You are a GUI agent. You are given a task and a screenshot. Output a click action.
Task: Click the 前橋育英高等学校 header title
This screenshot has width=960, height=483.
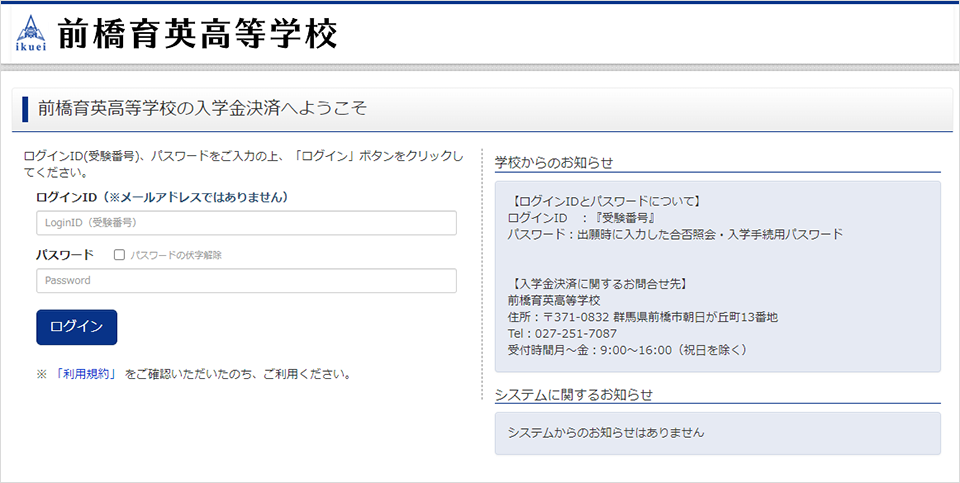click(x=198, y=34)
